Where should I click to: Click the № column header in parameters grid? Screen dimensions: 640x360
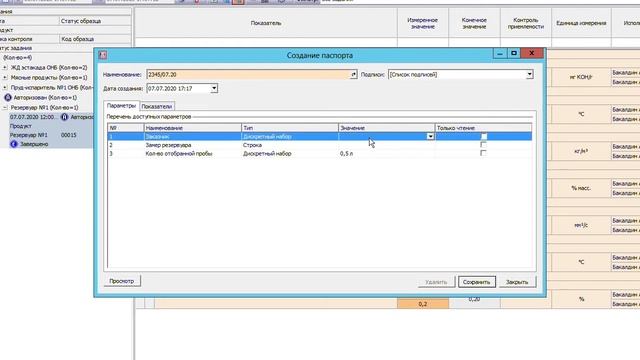[x=126, y=128]
